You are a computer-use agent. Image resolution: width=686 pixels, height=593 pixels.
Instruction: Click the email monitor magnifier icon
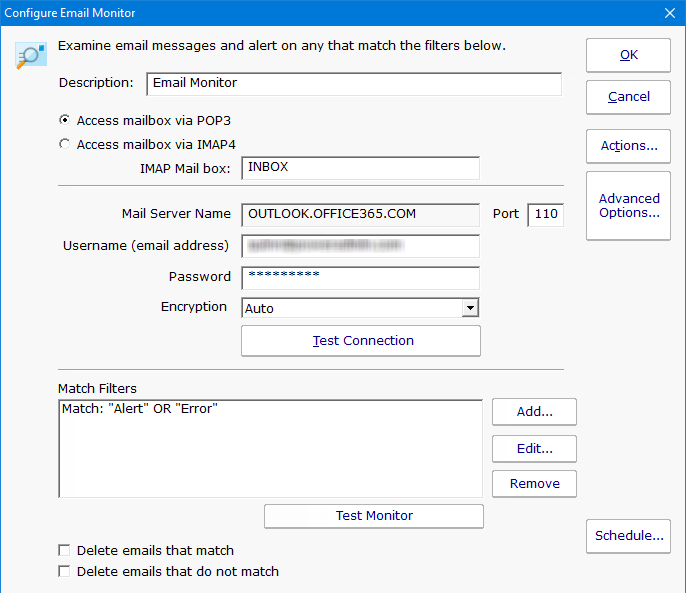tap(30, 56)
